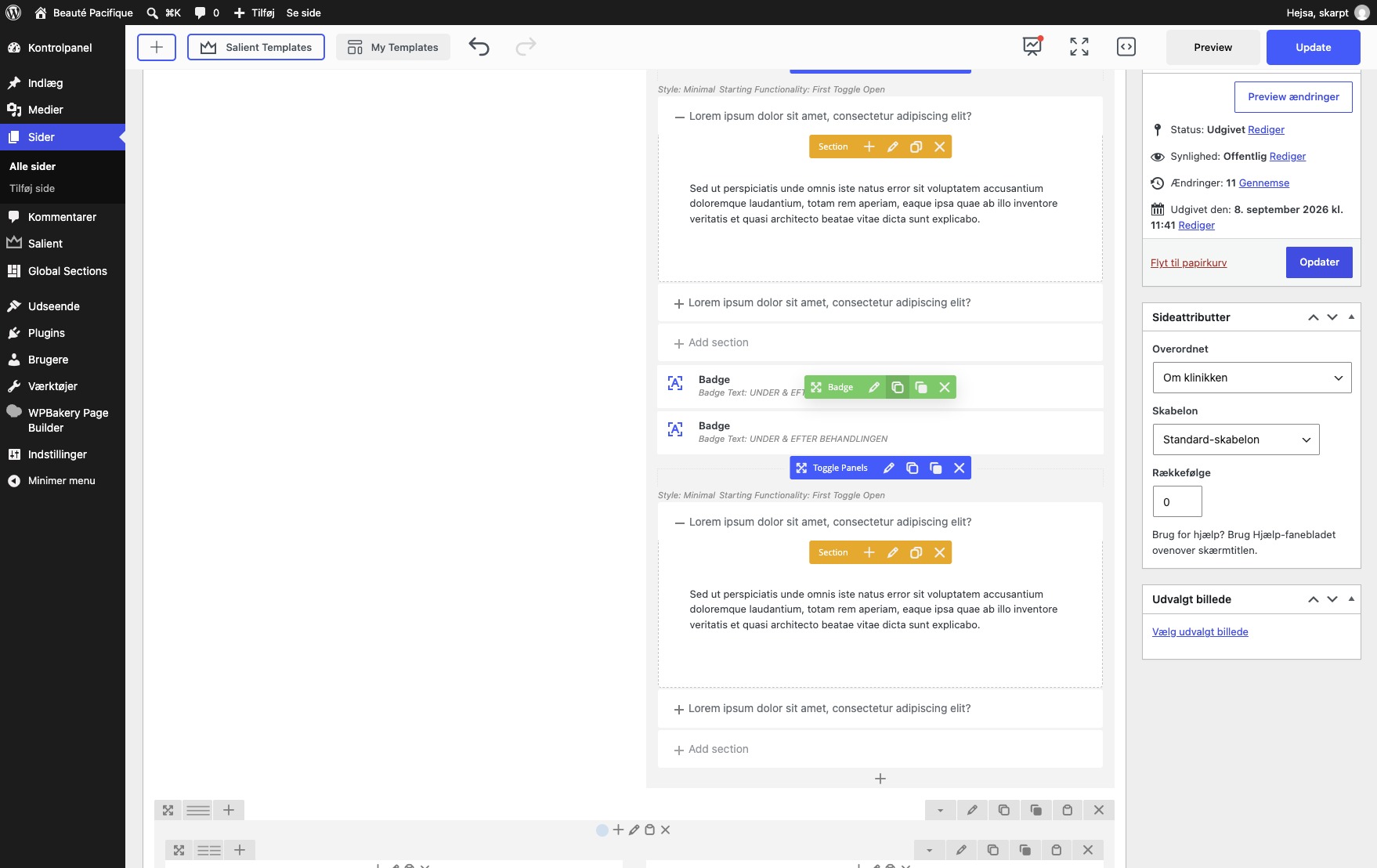Viewport: 1377px width, 868px height.
Task: Click the blue Update button
Action: click(x=1314, y=47)
